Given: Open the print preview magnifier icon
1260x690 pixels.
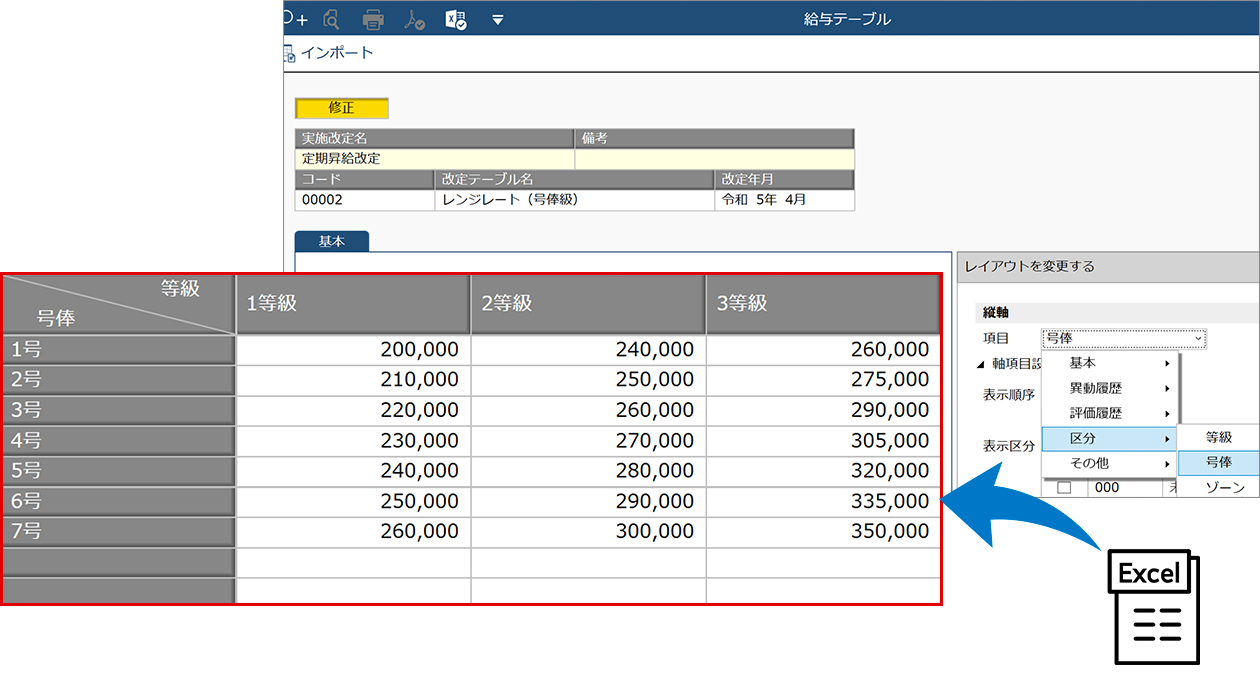Looking at the screenshot, I should (x=332, y=19).
